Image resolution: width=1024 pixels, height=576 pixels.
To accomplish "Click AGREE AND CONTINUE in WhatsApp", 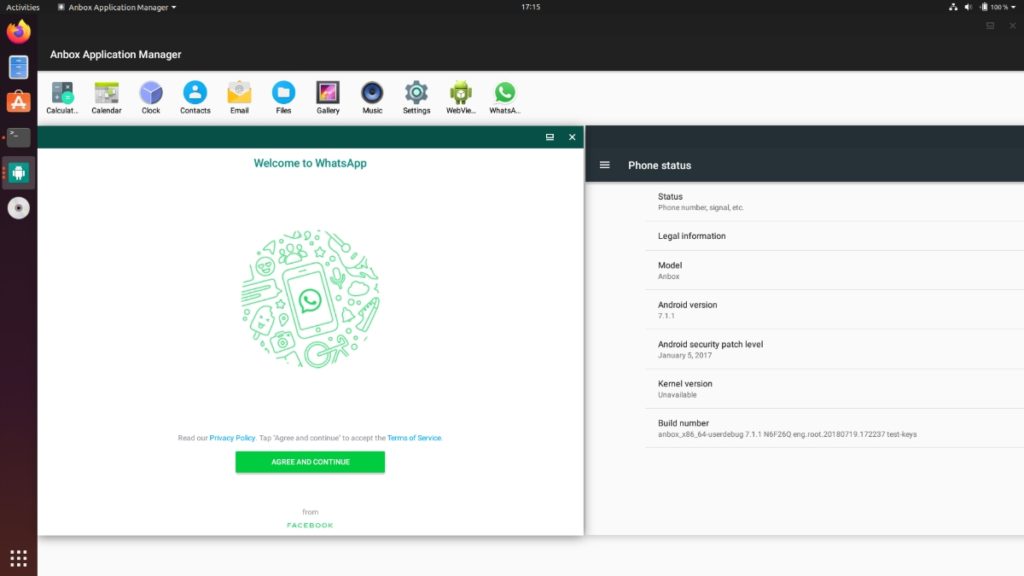I will [x=310, y=462].
